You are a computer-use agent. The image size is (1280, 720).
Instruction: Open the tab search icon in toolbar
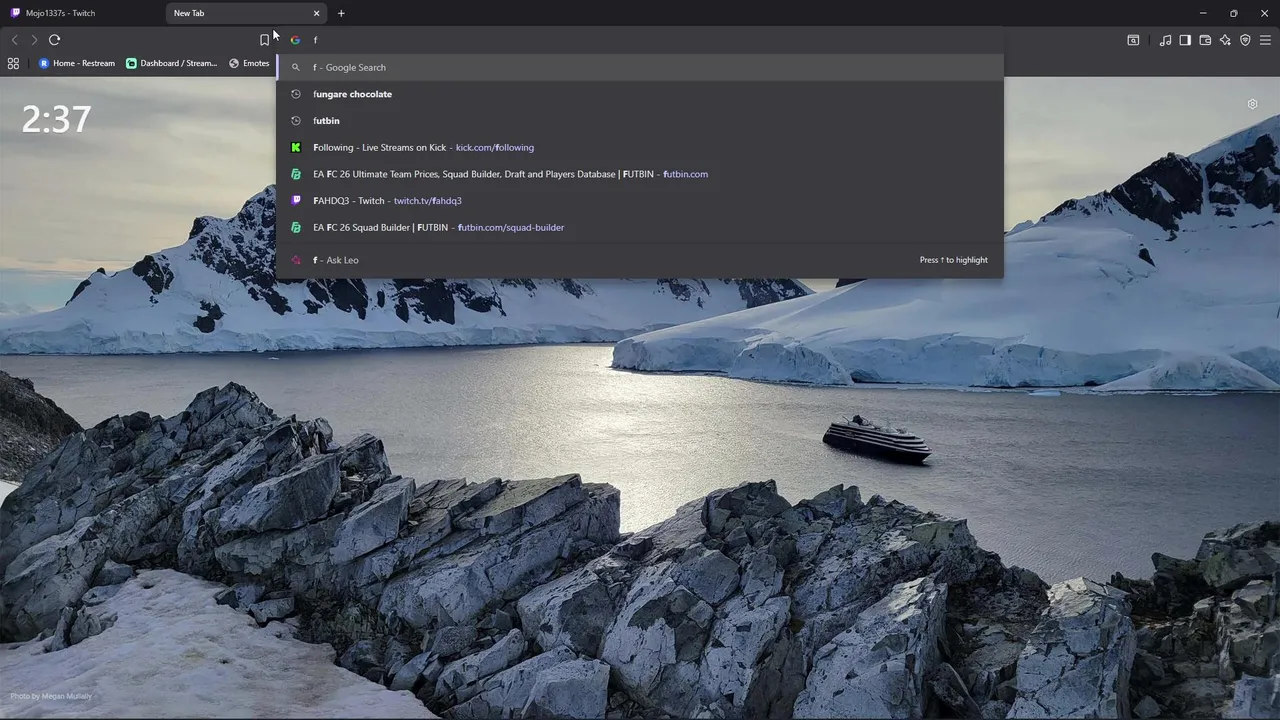pos(1133,40)
